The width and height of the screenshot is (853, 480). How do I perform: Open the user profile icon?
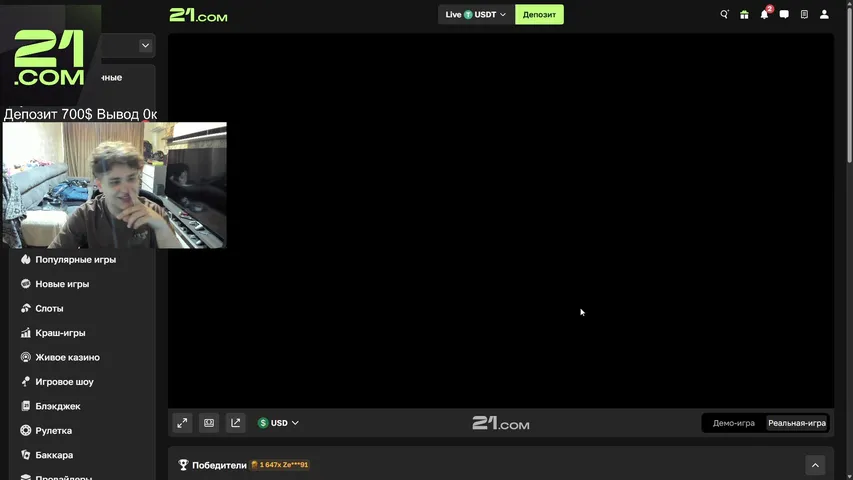(824, 15)
